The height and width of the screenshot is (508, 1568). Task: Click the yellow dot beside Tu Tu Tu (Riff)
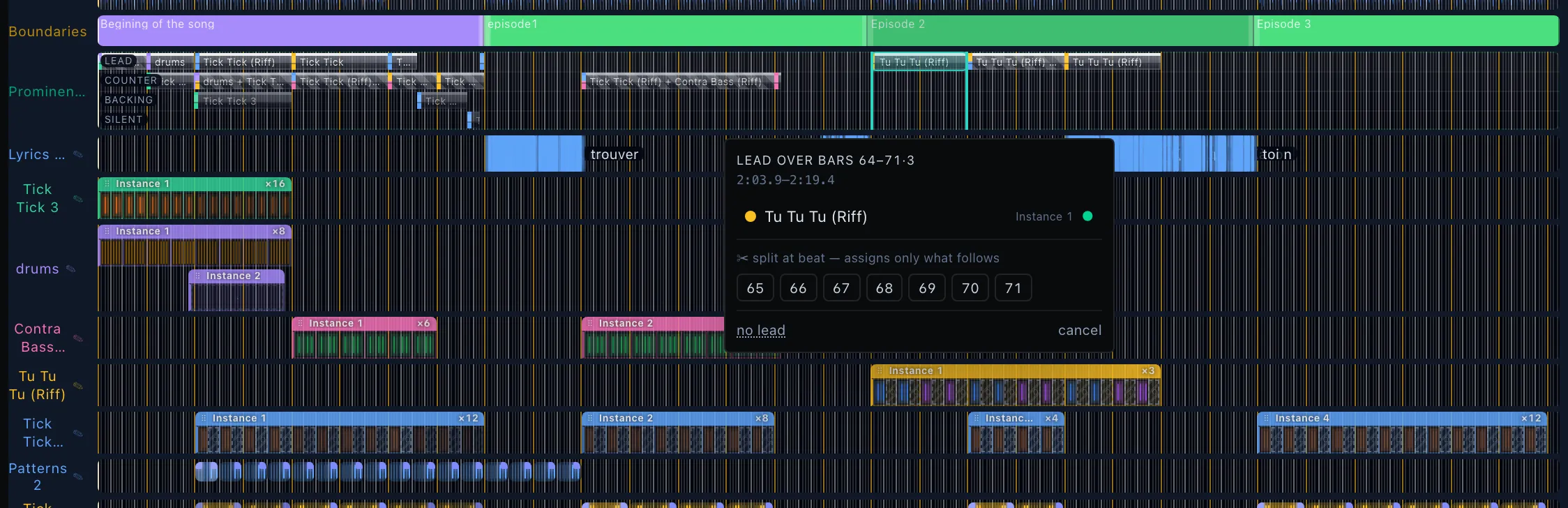(751, 216)
